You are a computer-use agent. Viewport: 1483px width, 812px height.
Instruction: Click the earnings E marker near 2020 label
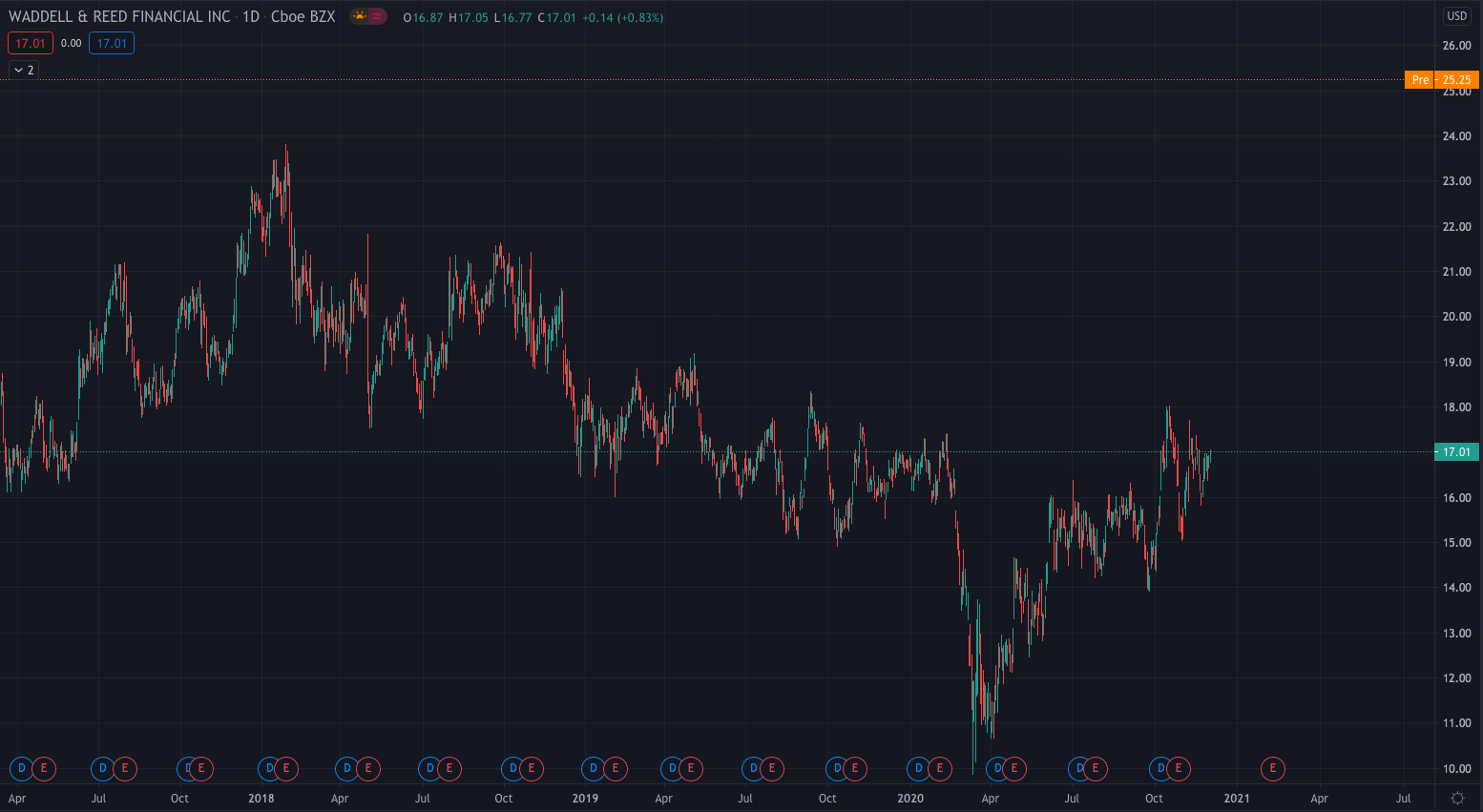[x=940, y=768]
